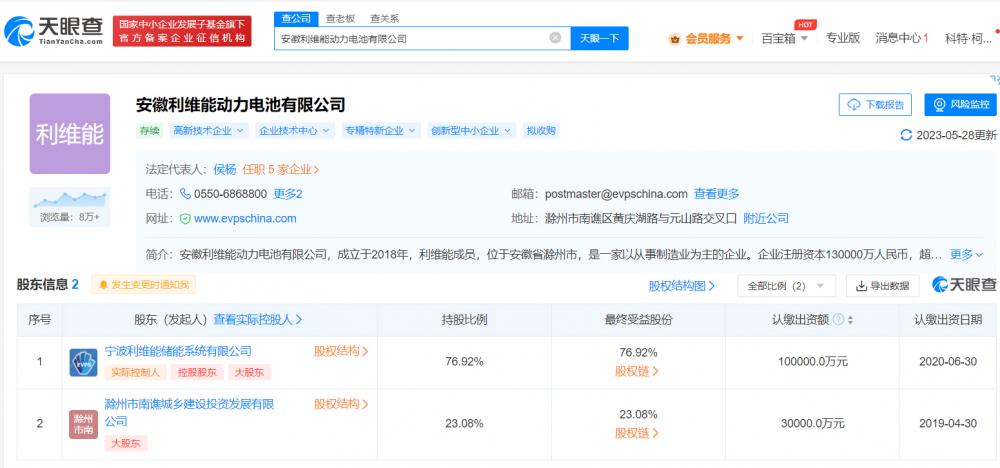This screenshot has height=468, width=1000.
Task: Click 附近公司 nearby companies link
Action: pos(766,219)
